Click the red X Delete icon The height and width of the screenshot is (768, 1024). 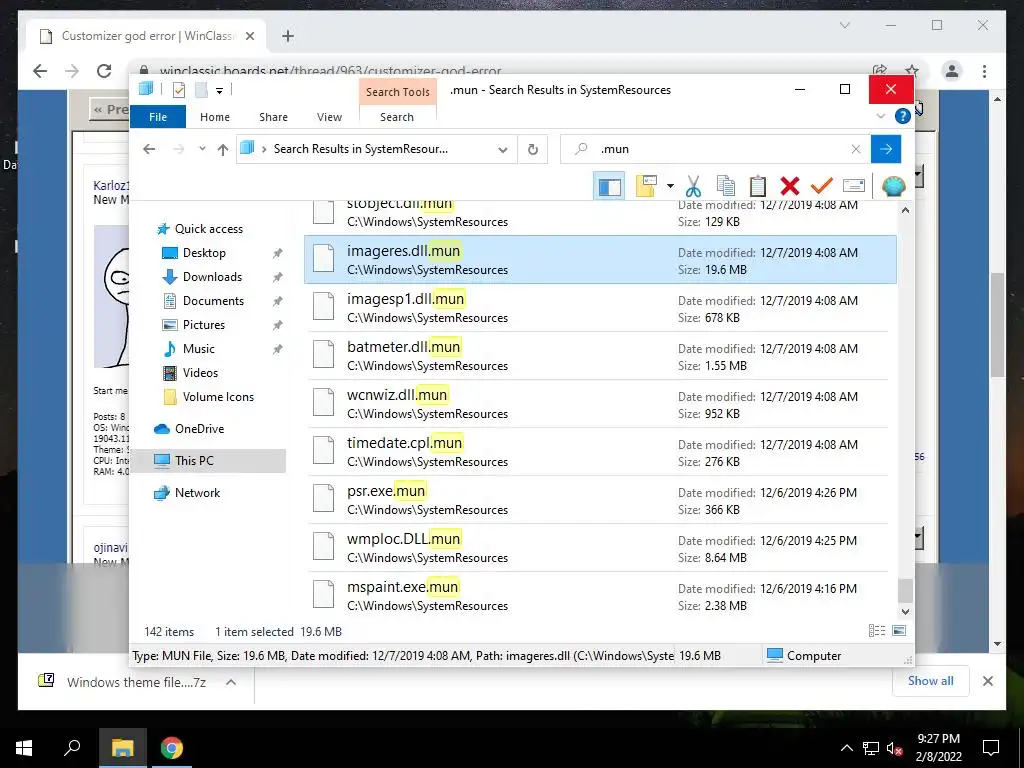click(790, 186)
